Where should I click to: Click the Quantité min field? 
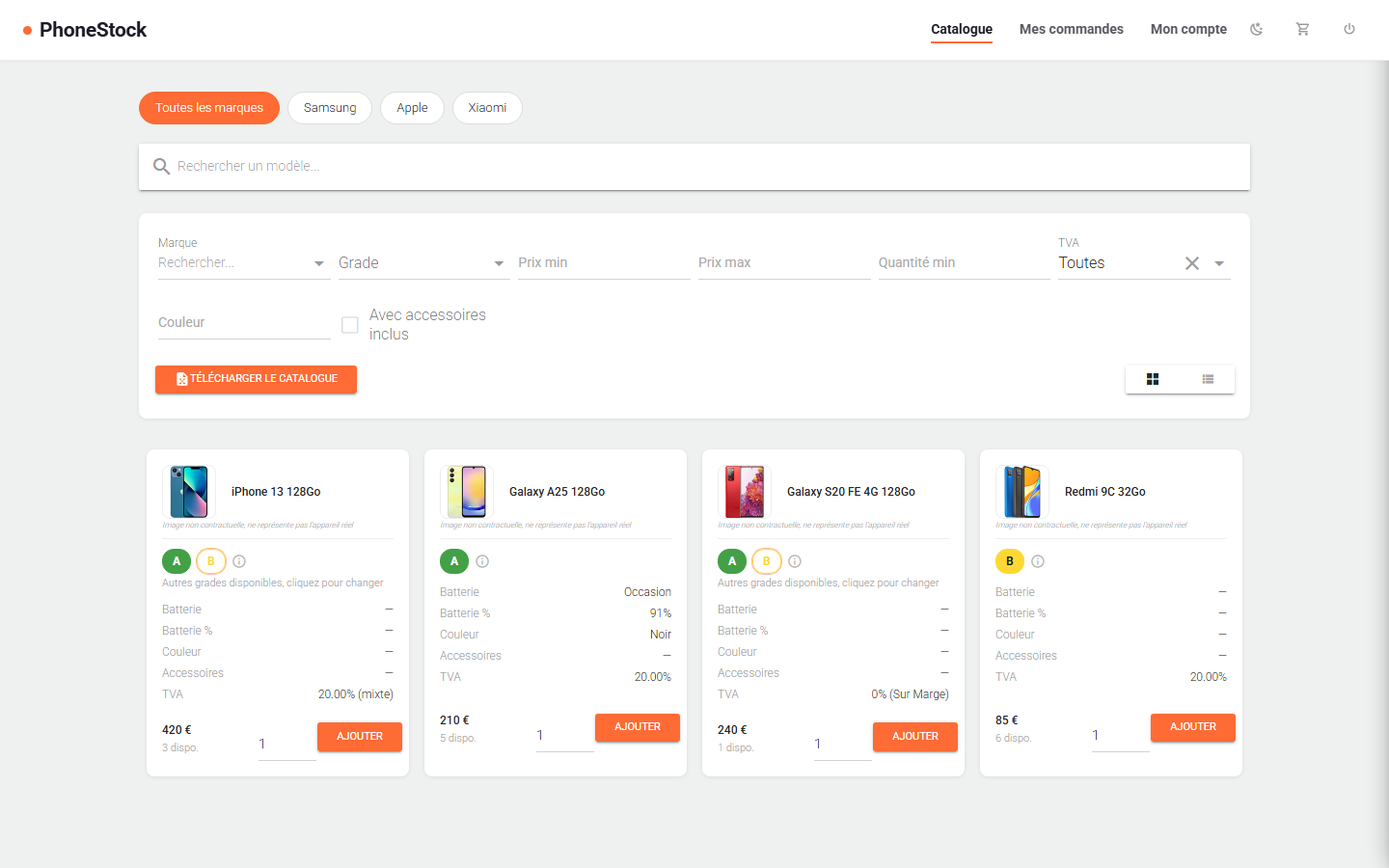click(x=965, y=263)
